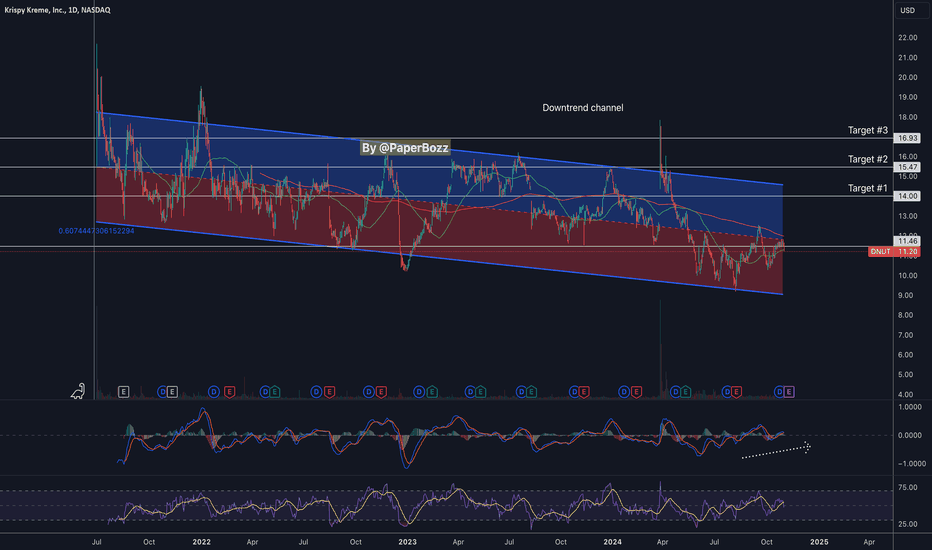Click the 22.00 price scale value

tap(907, 37)
